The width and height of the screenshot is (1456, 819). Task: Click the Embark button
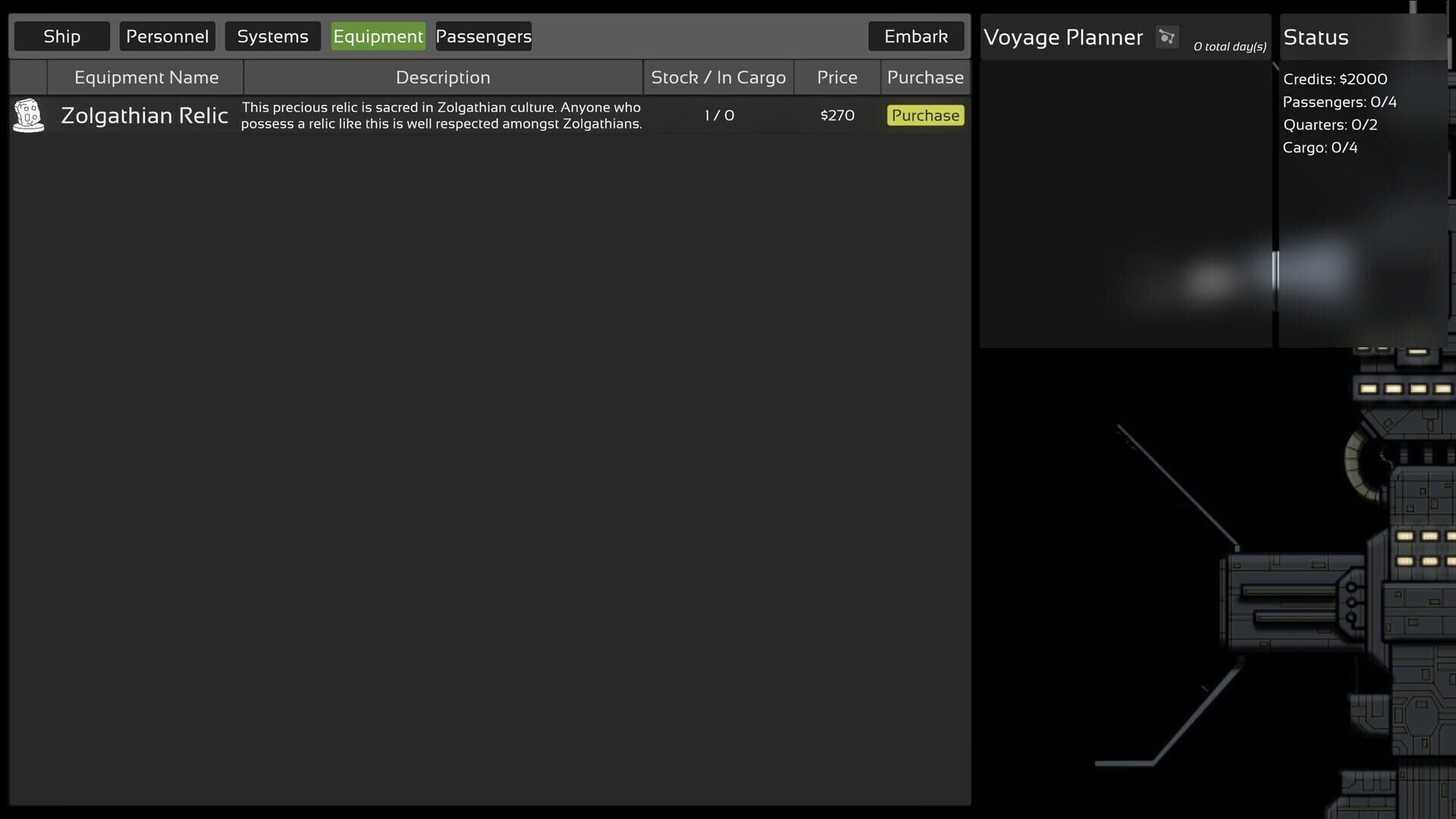coord(915,36)
